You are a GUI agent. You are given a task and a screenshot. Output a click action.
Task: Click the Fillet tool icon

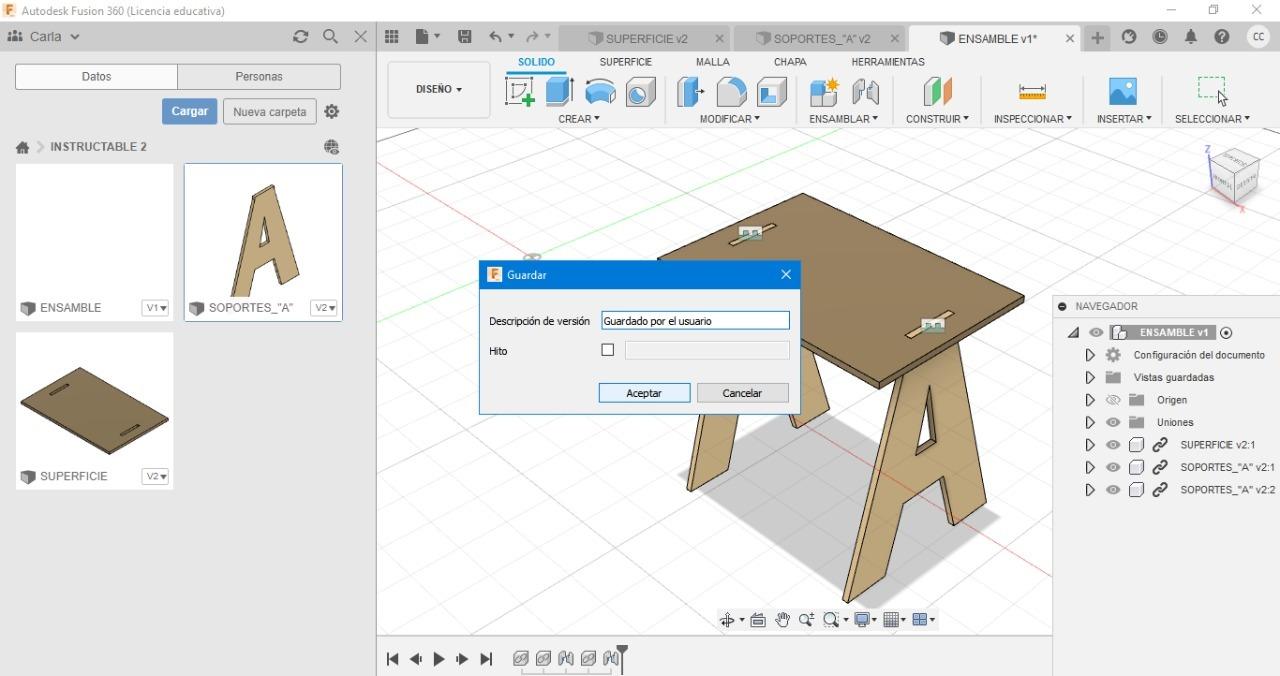tap(731, 92)
